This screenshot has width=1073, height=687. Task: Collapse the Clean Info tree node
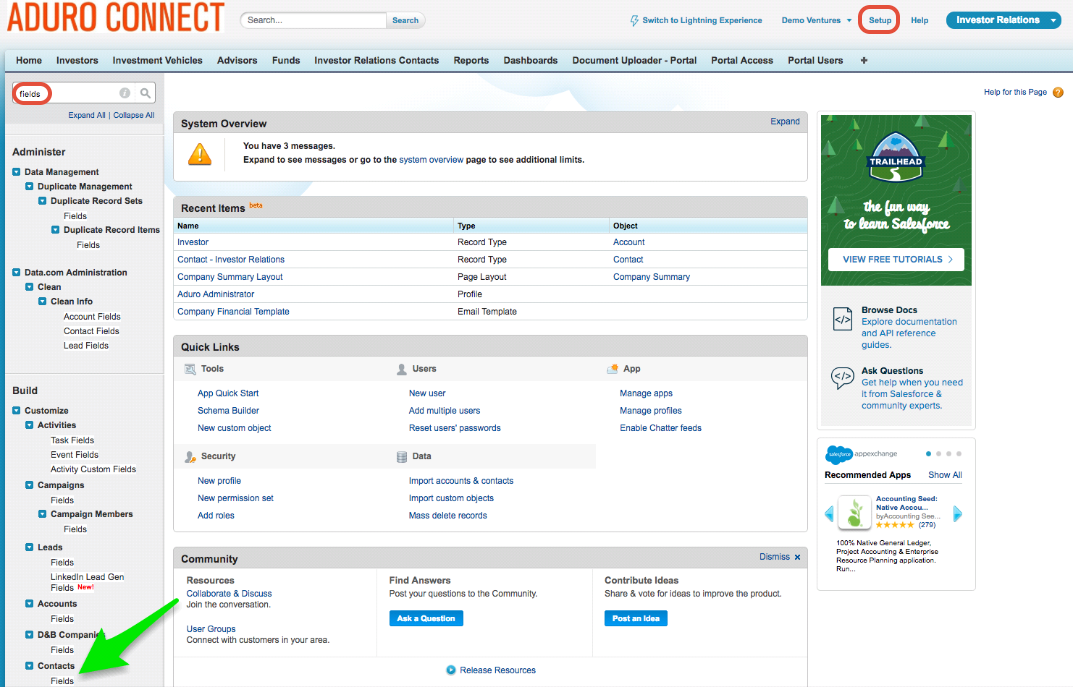pos(42,301)
